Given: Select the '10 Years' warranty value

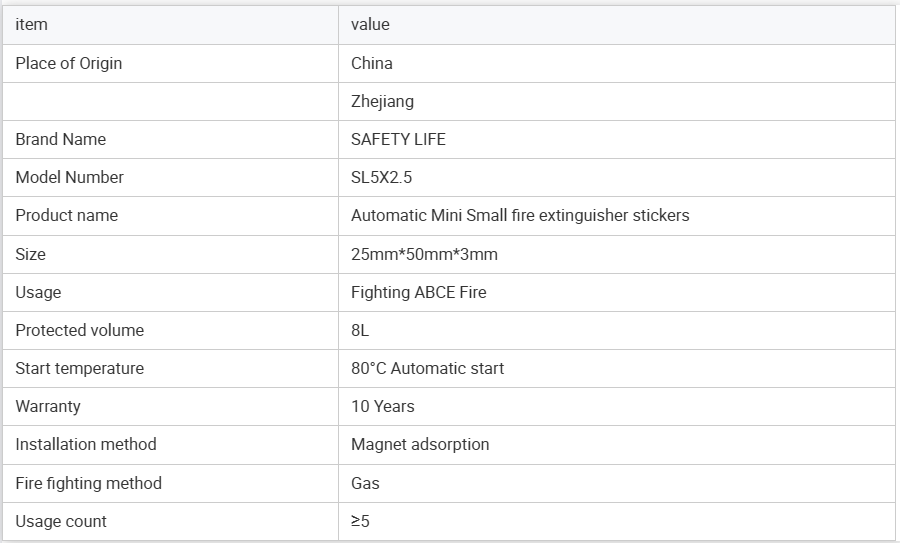Looking at the screenshot, I should click(383, 406).
